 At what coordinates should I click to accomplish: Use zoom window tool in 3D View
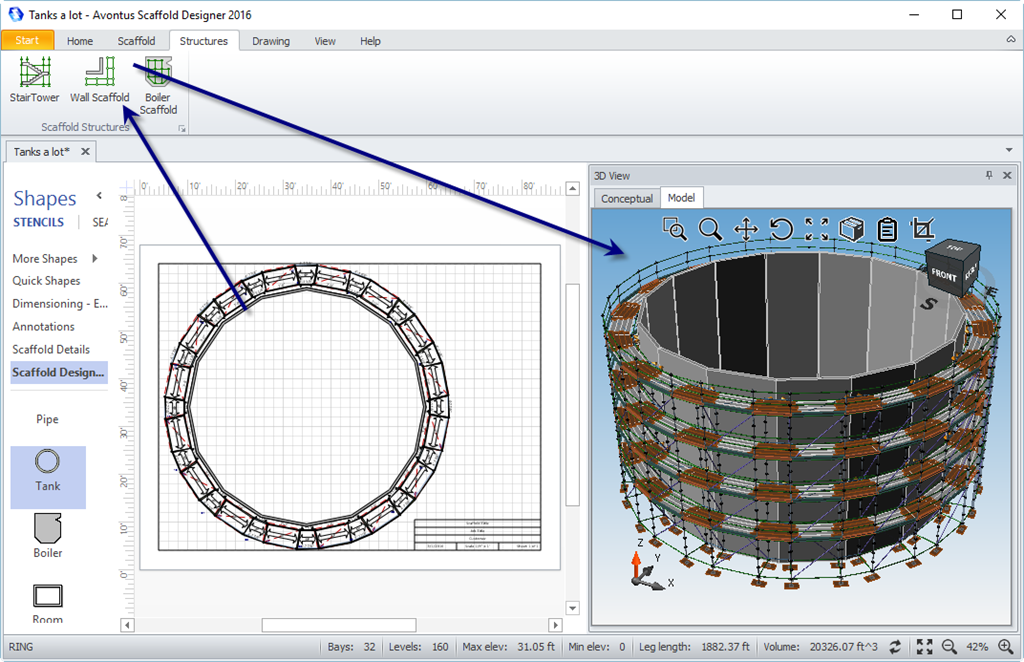(x=675, y=229)
